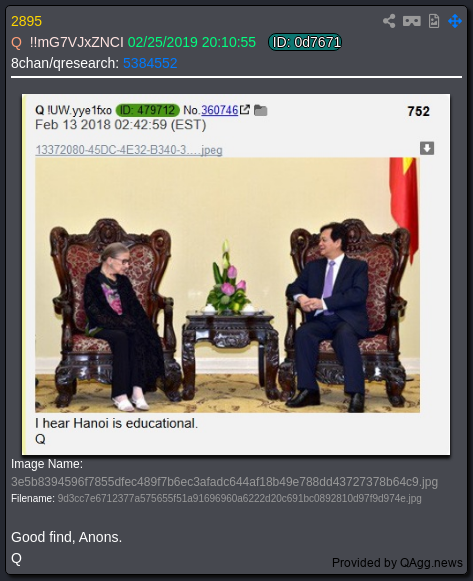
Task: Click the number 752 in the embedded post
Action: pyautogui.click(x=419, y=112)
